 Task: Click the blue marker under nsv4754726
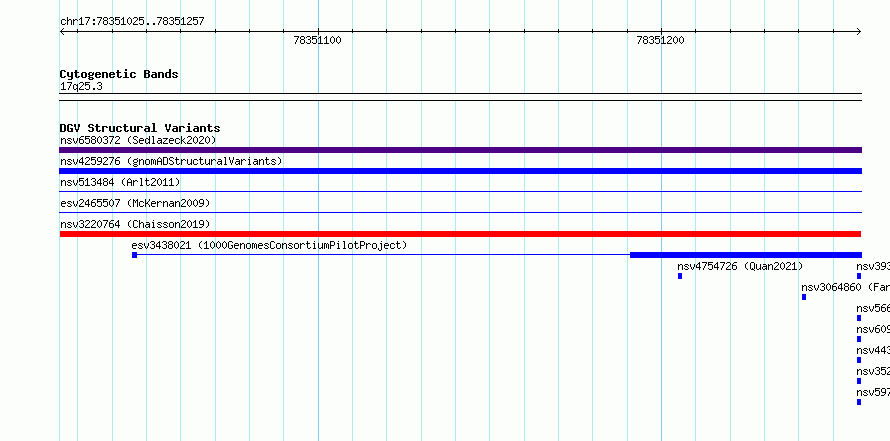coord(680,276)
